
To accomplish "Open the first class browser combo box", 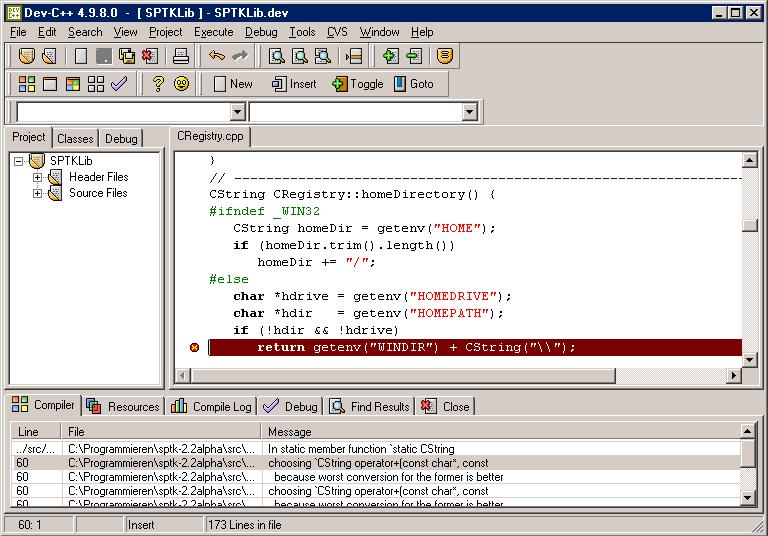I will 238,112.
